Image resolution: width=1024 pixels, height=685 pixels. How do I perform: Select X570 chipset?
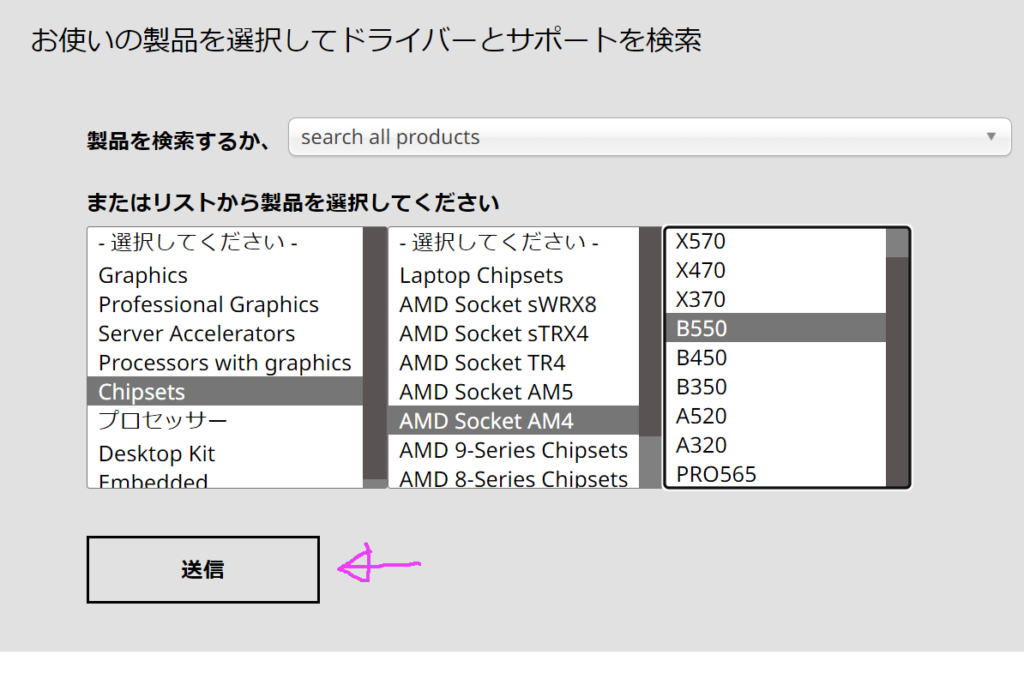(x=776, y=241)
